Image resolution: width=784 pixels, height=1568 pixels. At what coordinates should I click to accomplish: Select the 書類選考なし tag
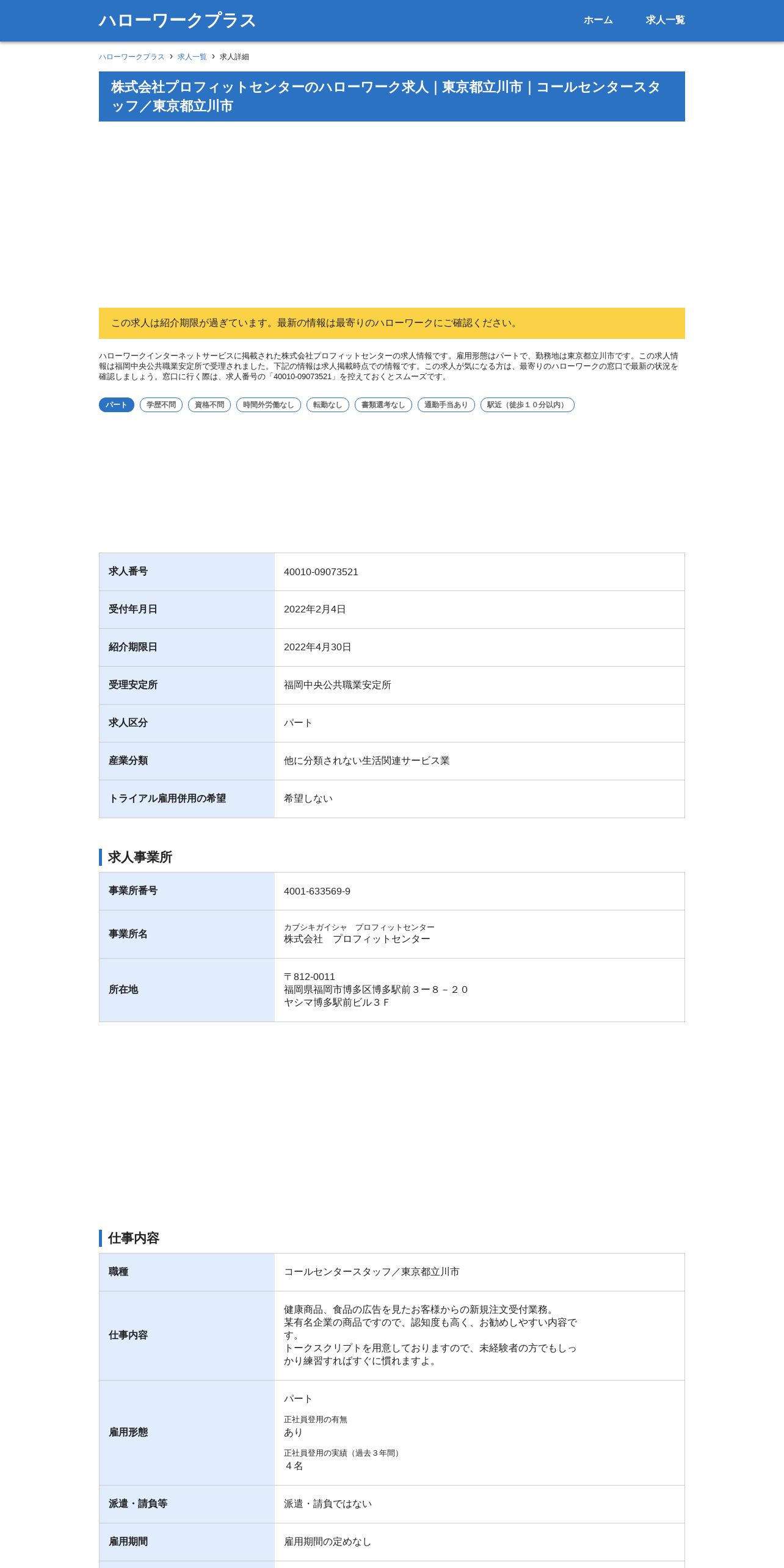click(x=383, y=405)
